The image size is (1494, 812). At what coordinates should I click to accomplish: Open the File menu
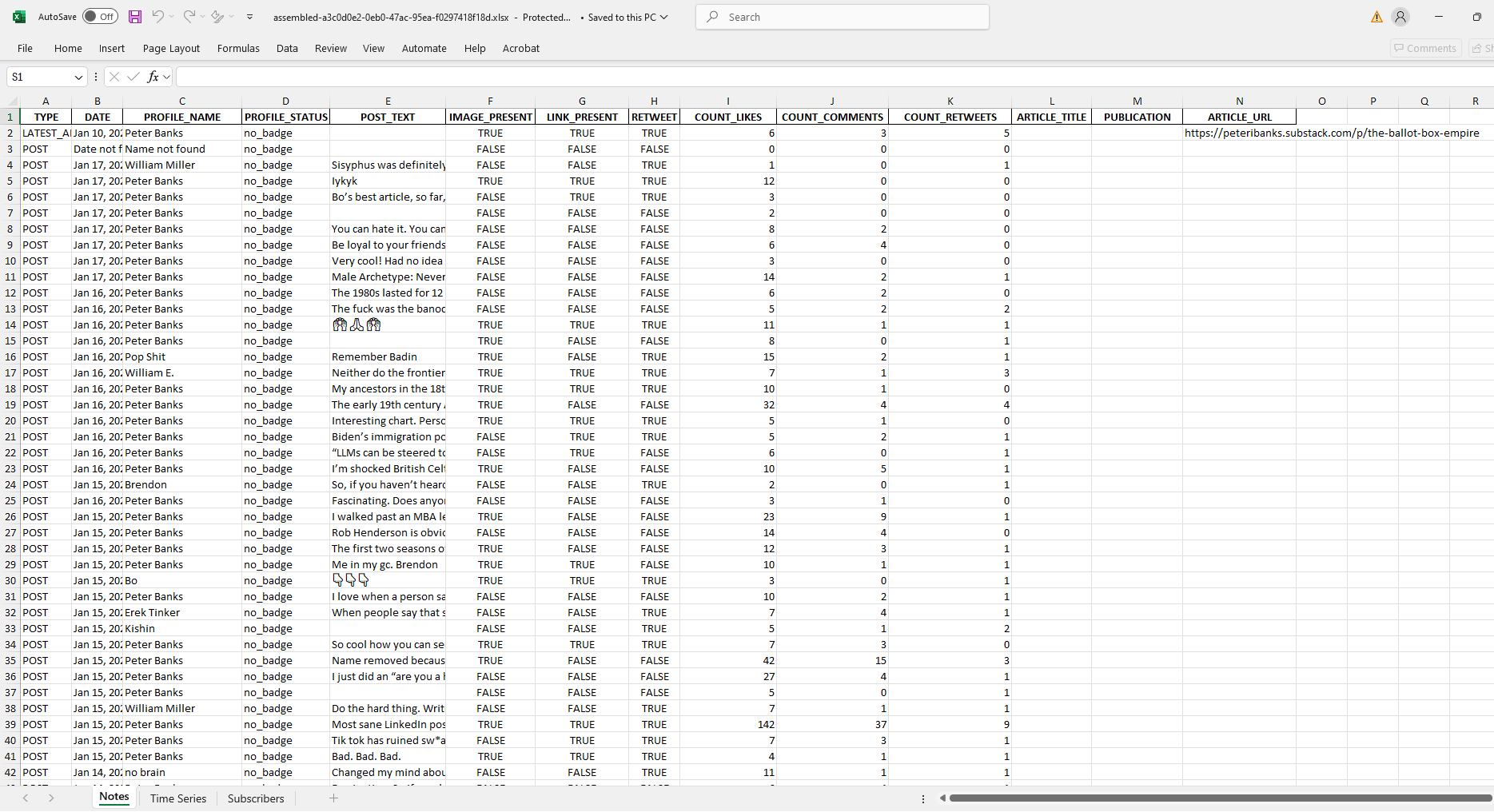tap(26, 48)
